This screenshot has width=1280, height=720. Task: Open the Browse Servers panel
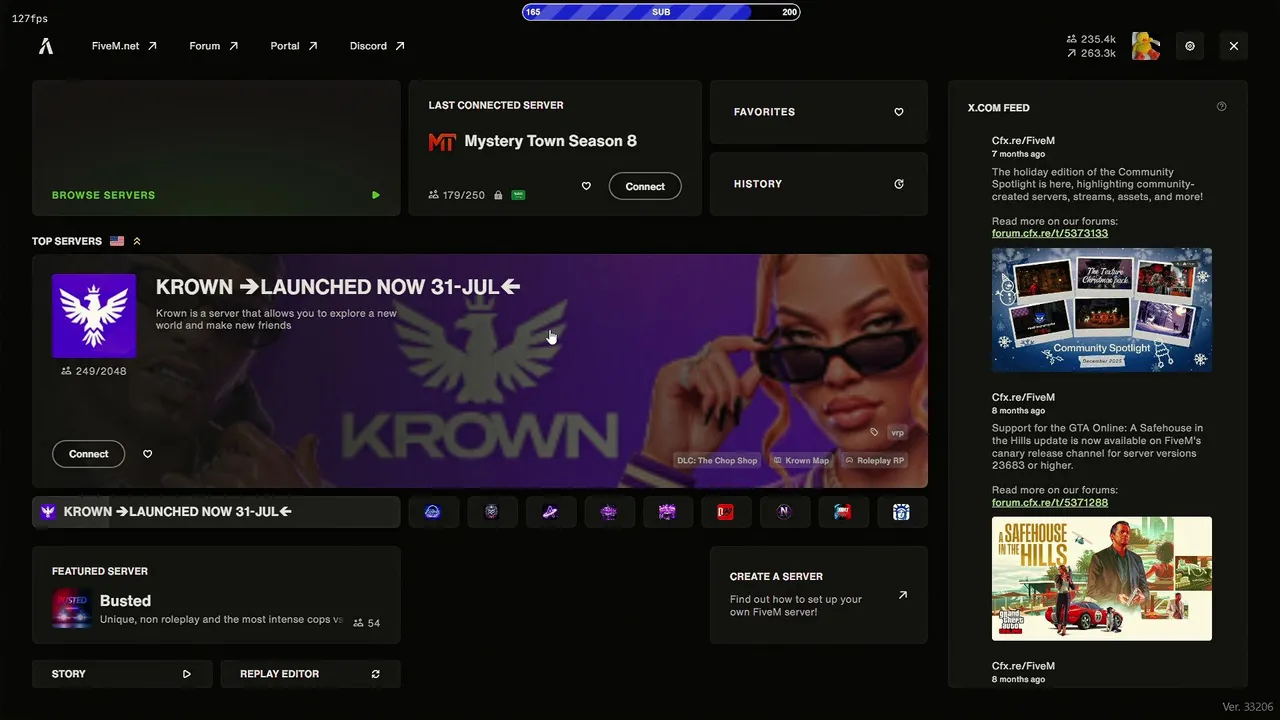pyautogui.click(x=216, y=148)
